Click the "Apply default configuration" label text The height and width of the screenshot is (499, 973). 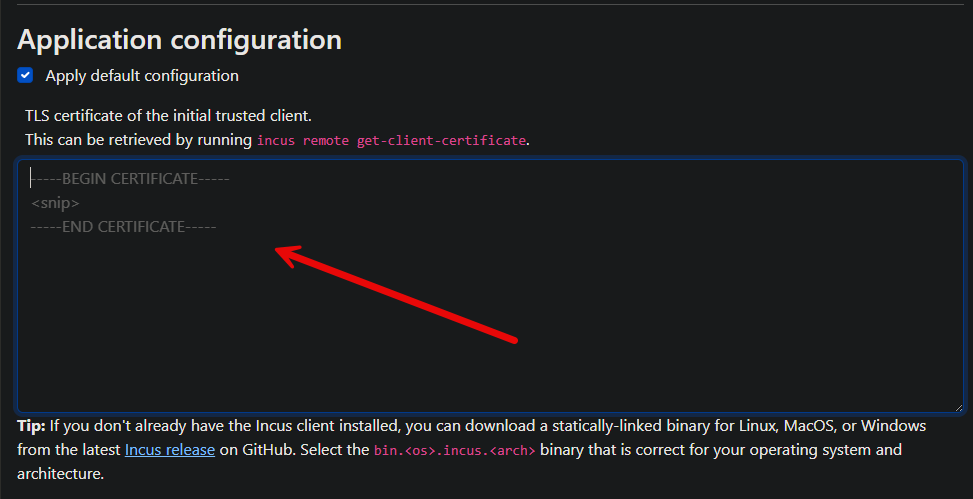[142, 76]
